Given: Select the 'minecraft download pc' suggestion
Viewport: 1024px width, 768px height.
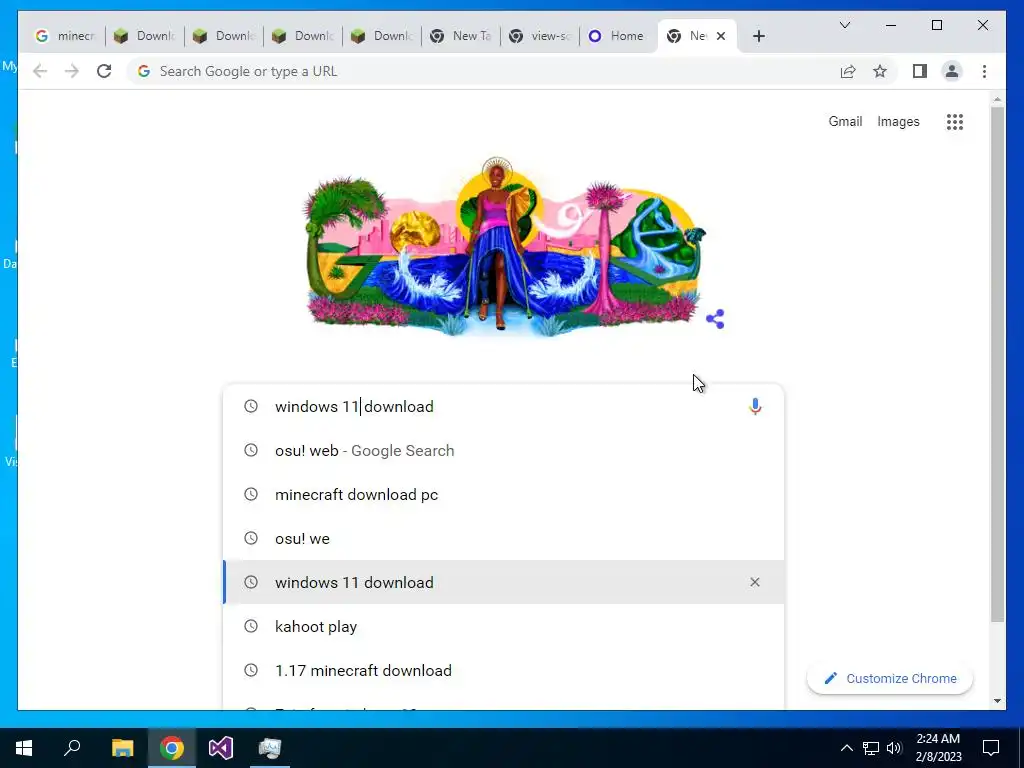Looking at the screenshot, I should coord(504,494).
